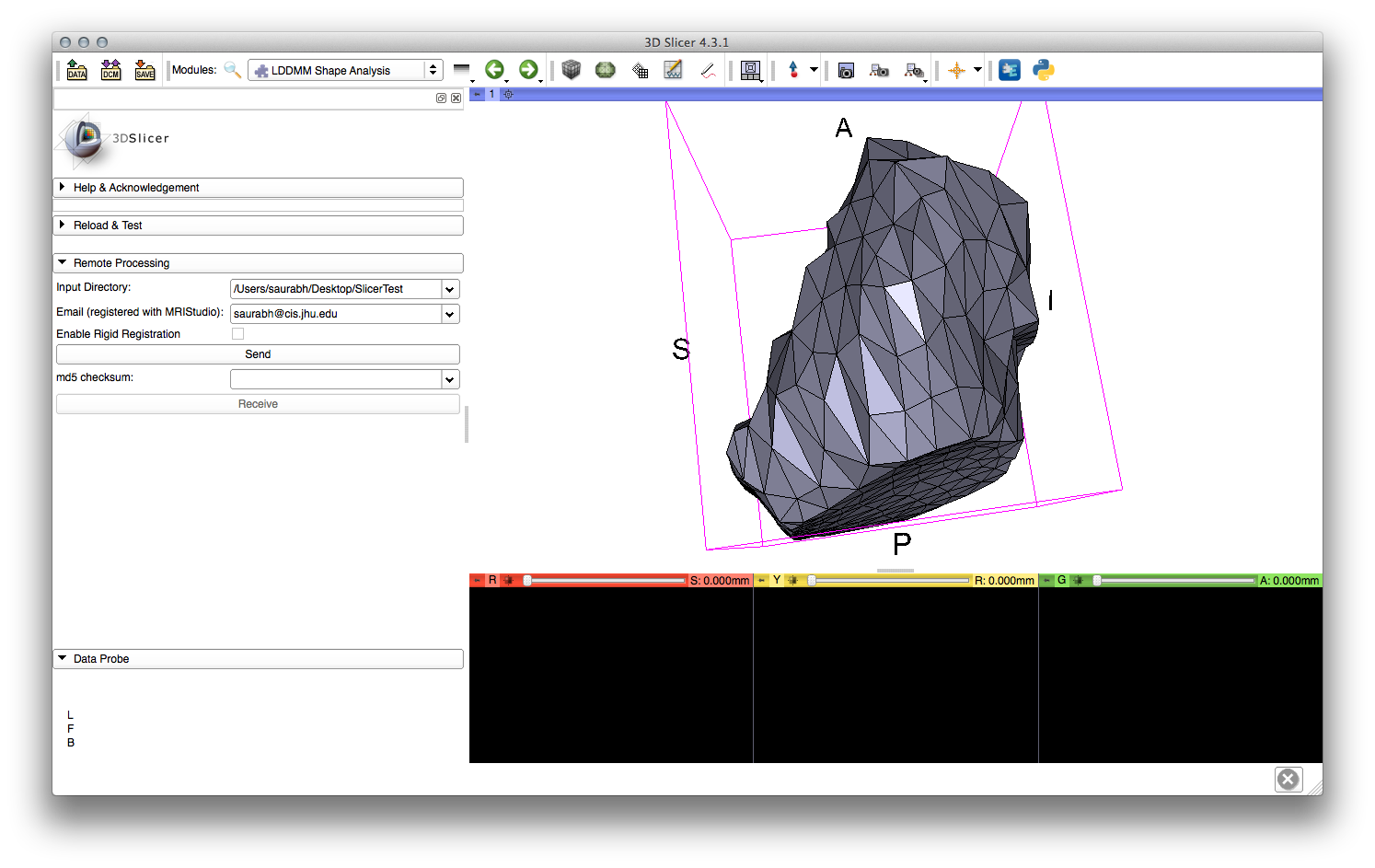Open the slice view layout icon
The image size is (1375, 868).
tap(750, 70)
